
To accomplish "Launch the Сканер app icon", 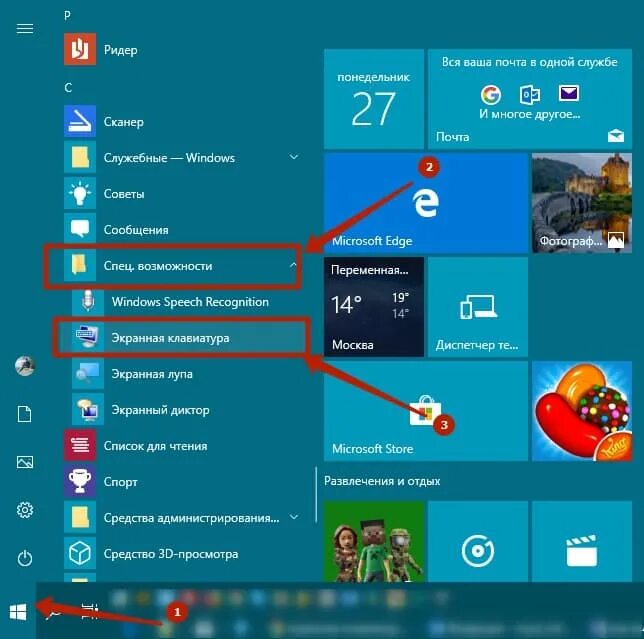I will click(80, 121).
